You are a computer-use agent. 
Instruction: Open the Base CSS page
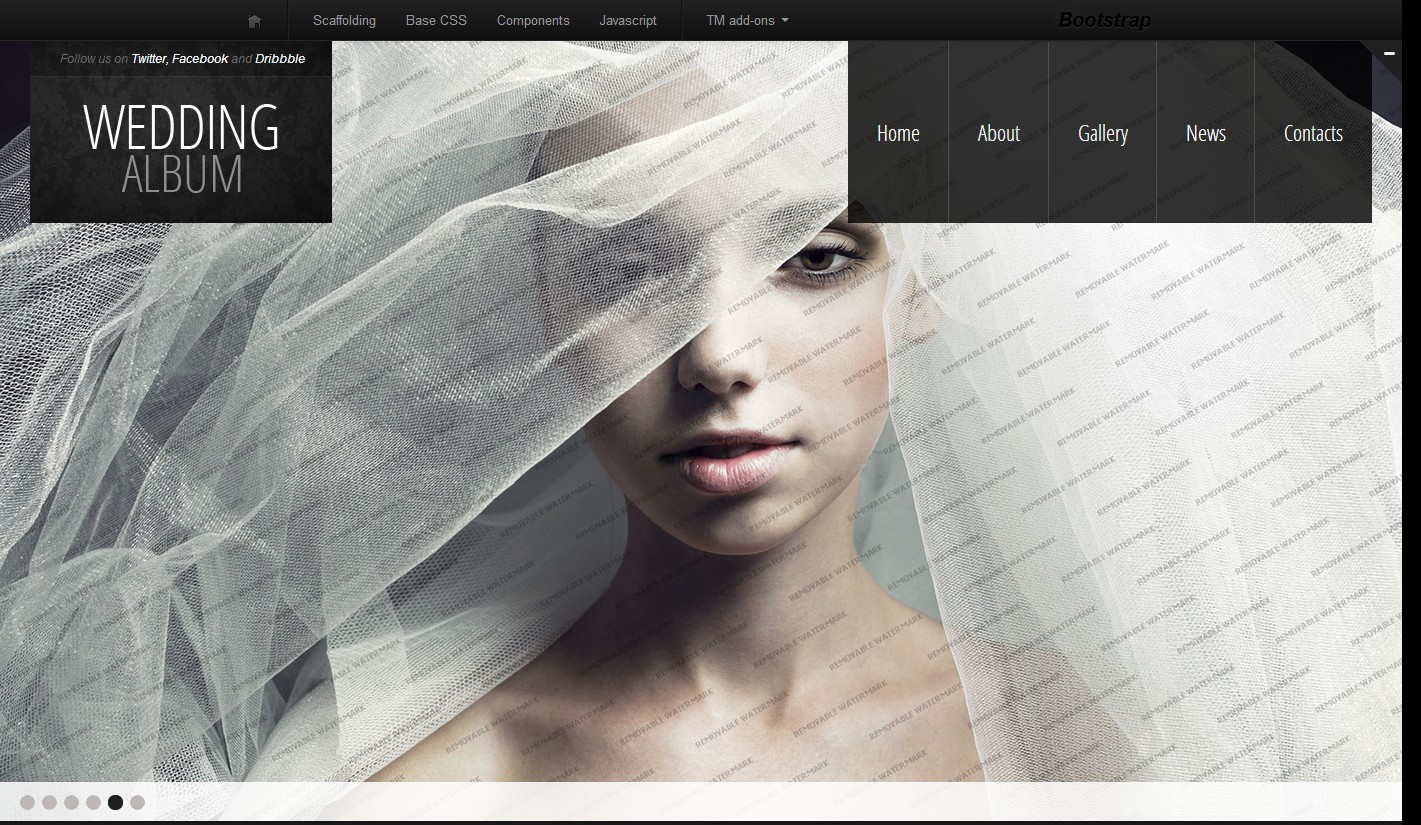(436, 20)
